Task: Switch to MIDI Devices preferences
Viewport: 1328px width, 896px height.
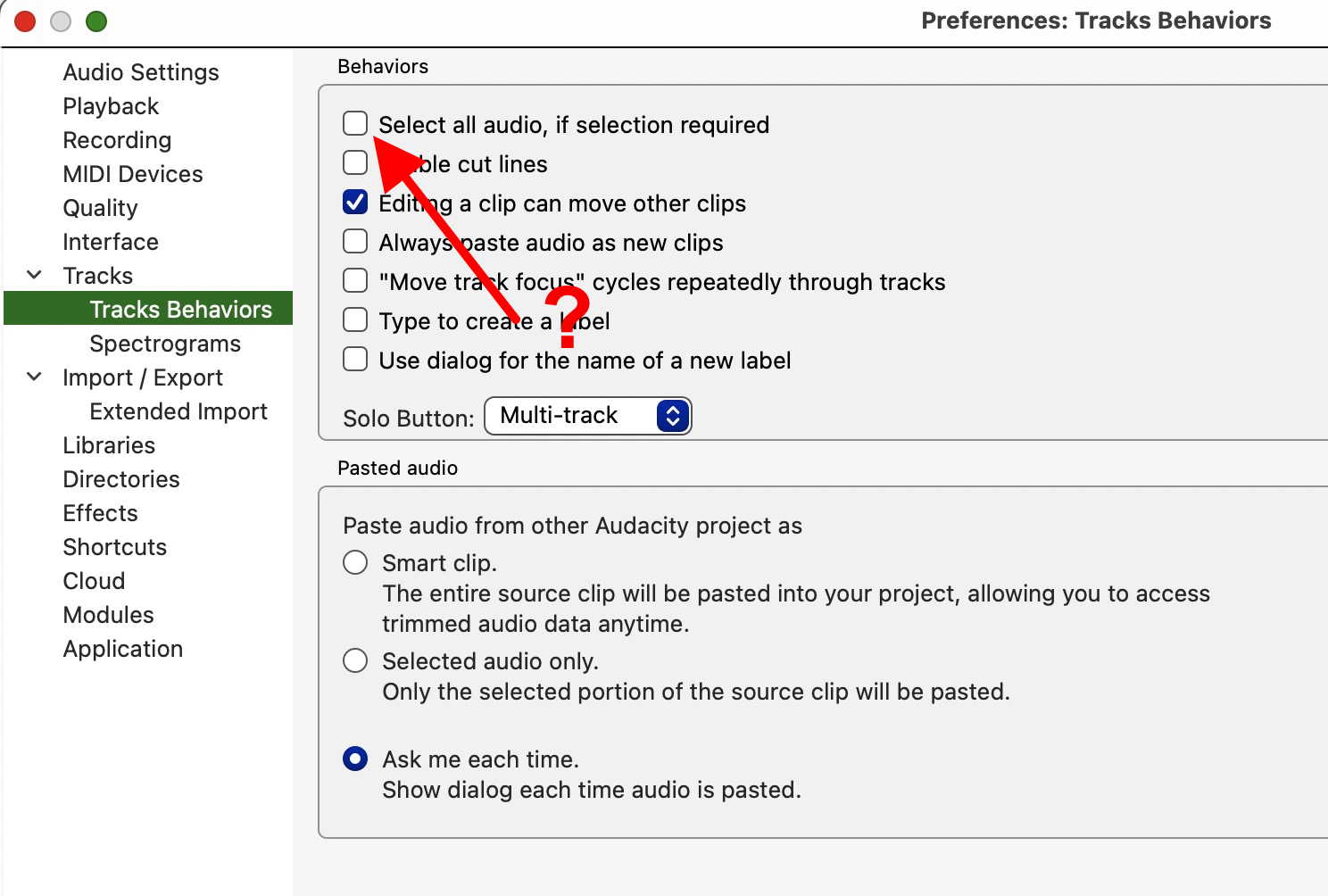Action: pyautogui.click(x=133, y=174)
